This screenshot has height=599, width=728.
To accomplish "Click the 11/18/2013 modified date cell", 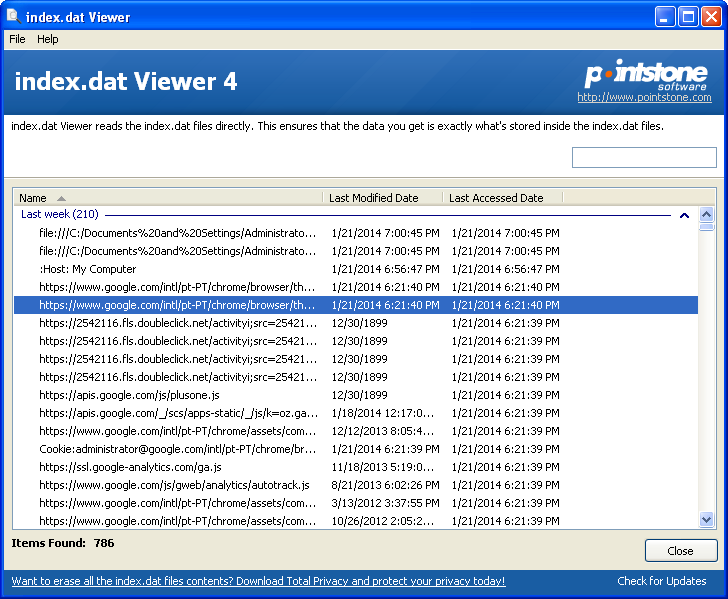I will (x=383, y=467).
